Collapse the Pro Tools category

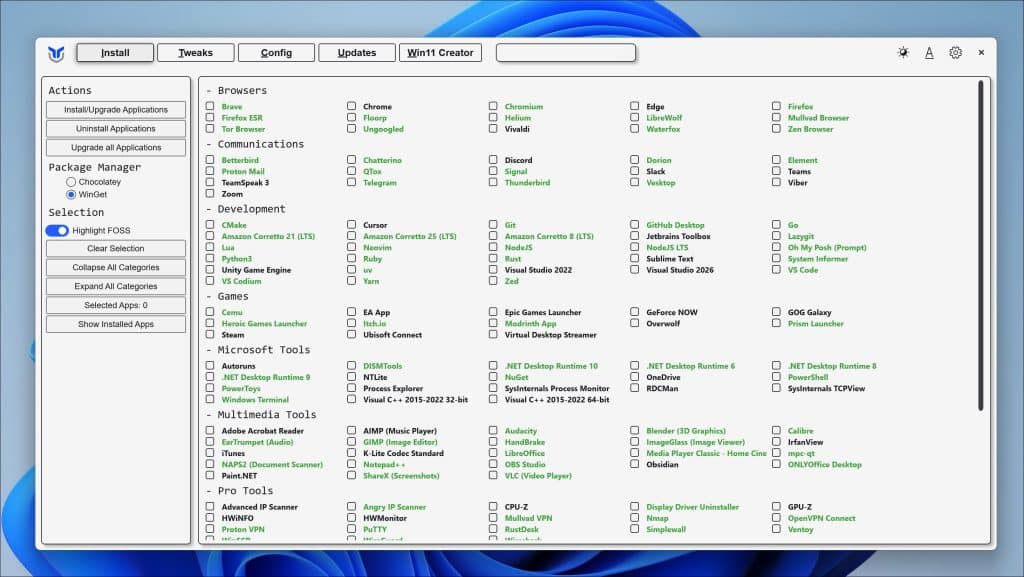240,491
